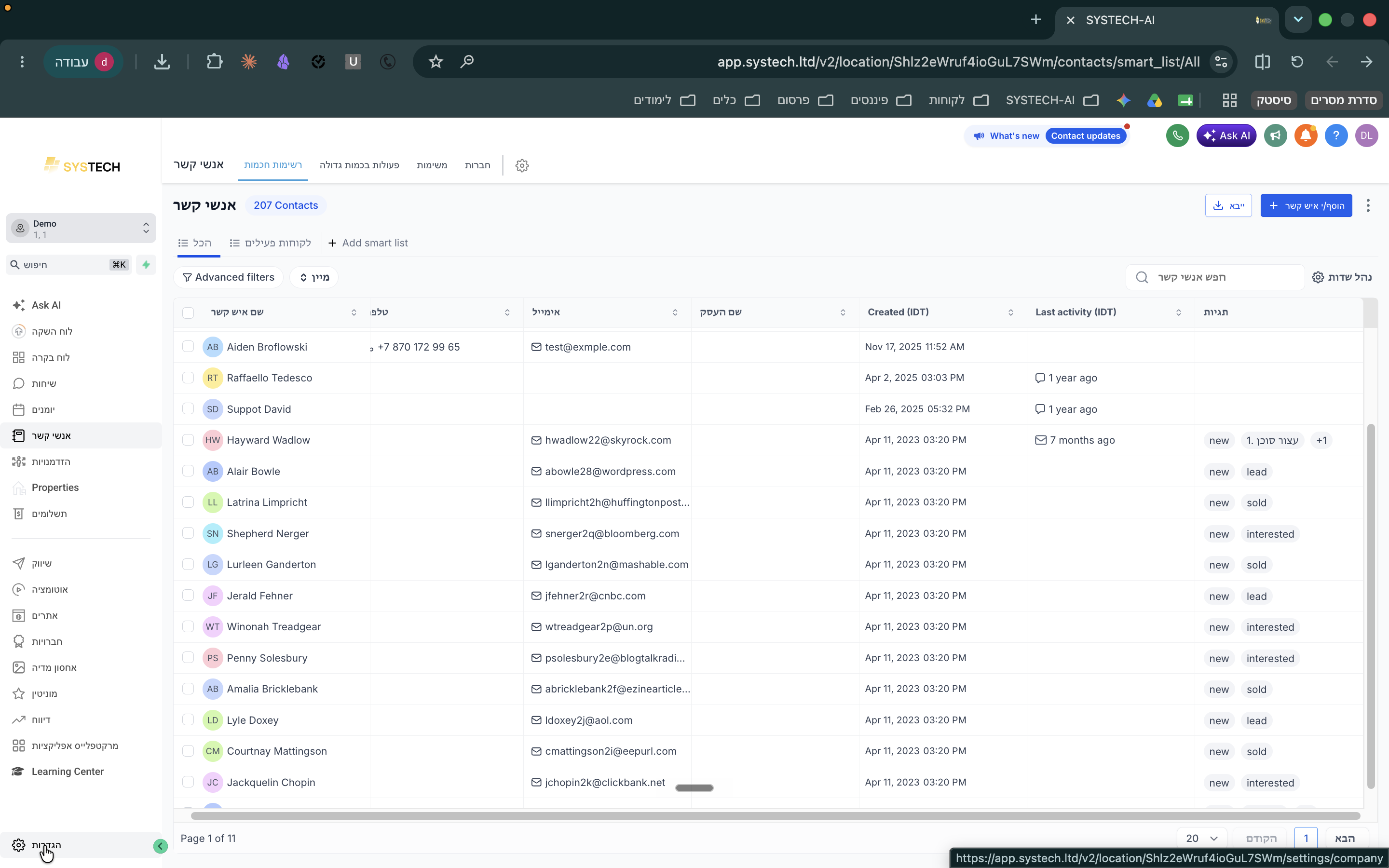Click the ייבא import button
The image size is (1389, 868).
coord(1228,205)
